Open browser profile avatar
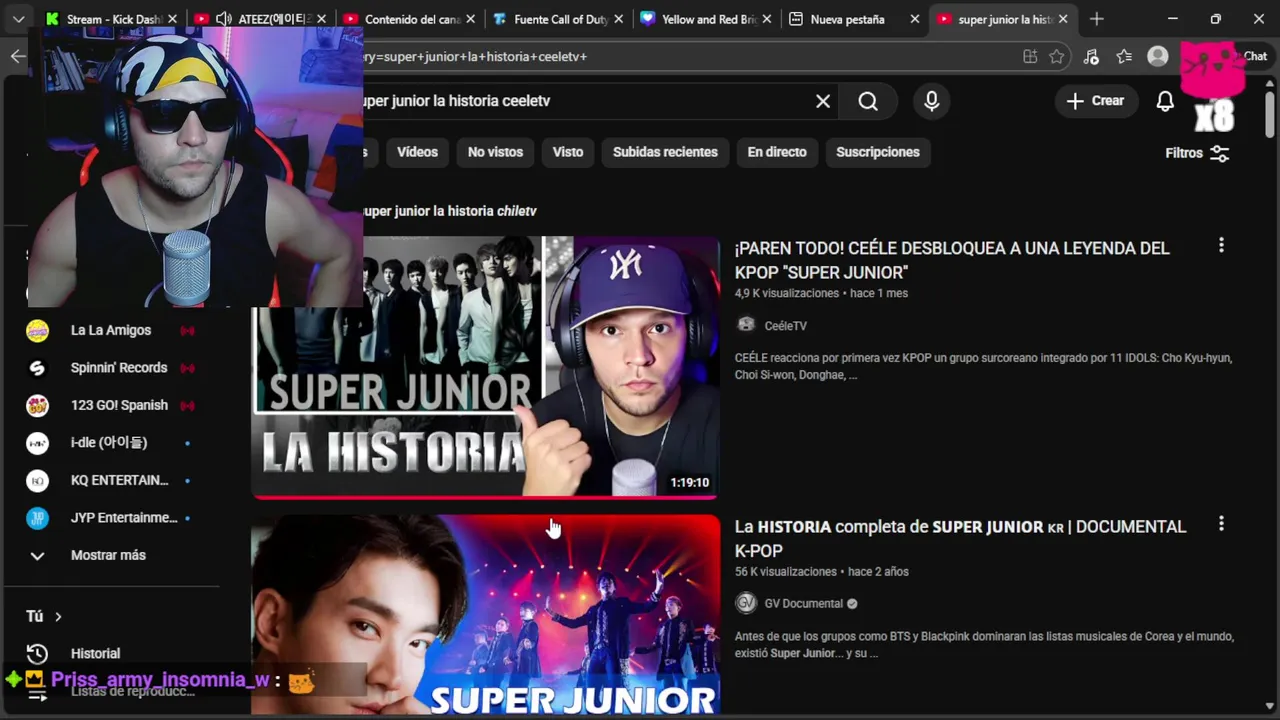Viewport: 1280px width, 720px height. coord(1158,57)
